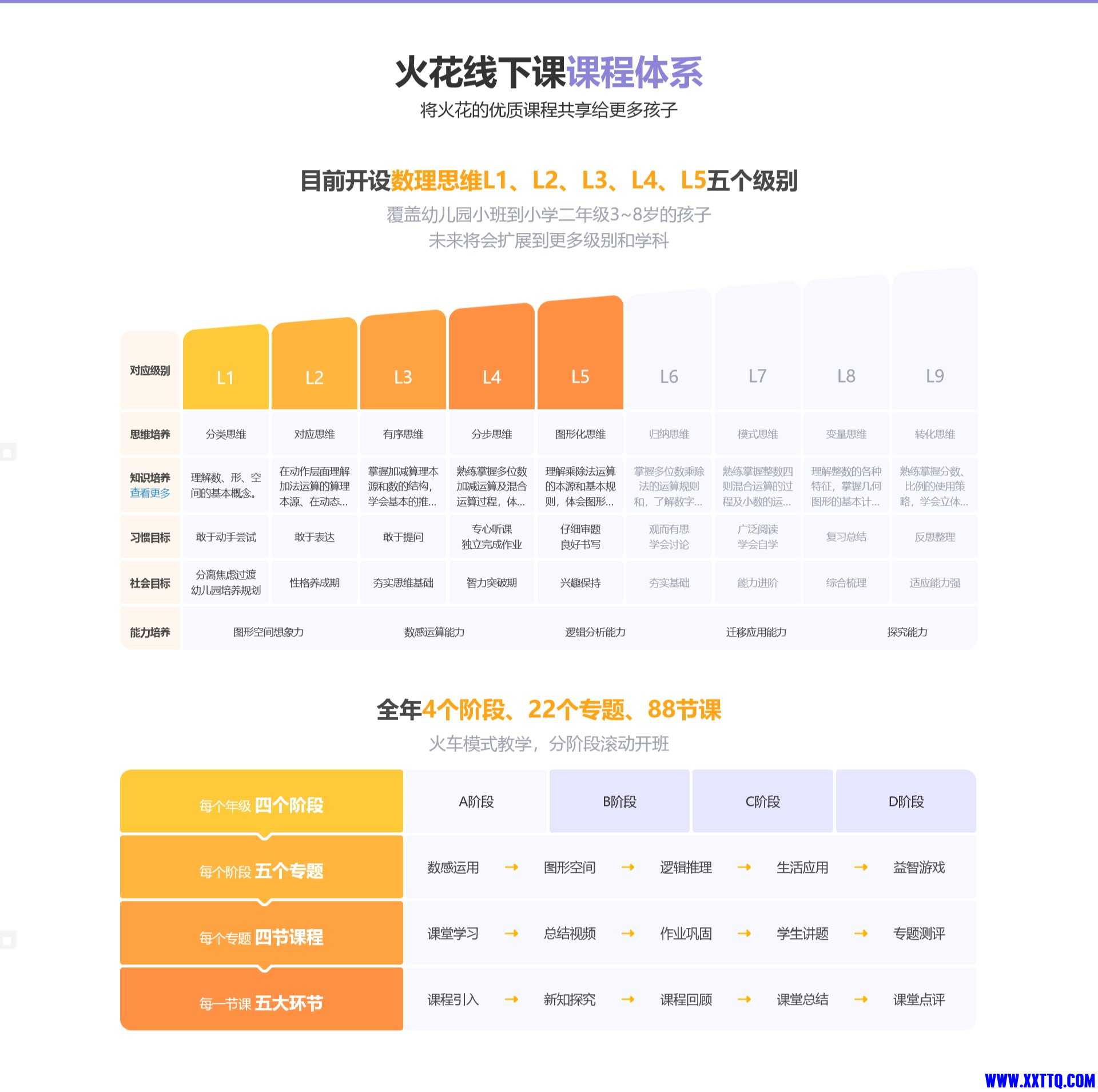Click the 敢于提问 cell
1098x1092 pixels.
(x=403, y=537)
